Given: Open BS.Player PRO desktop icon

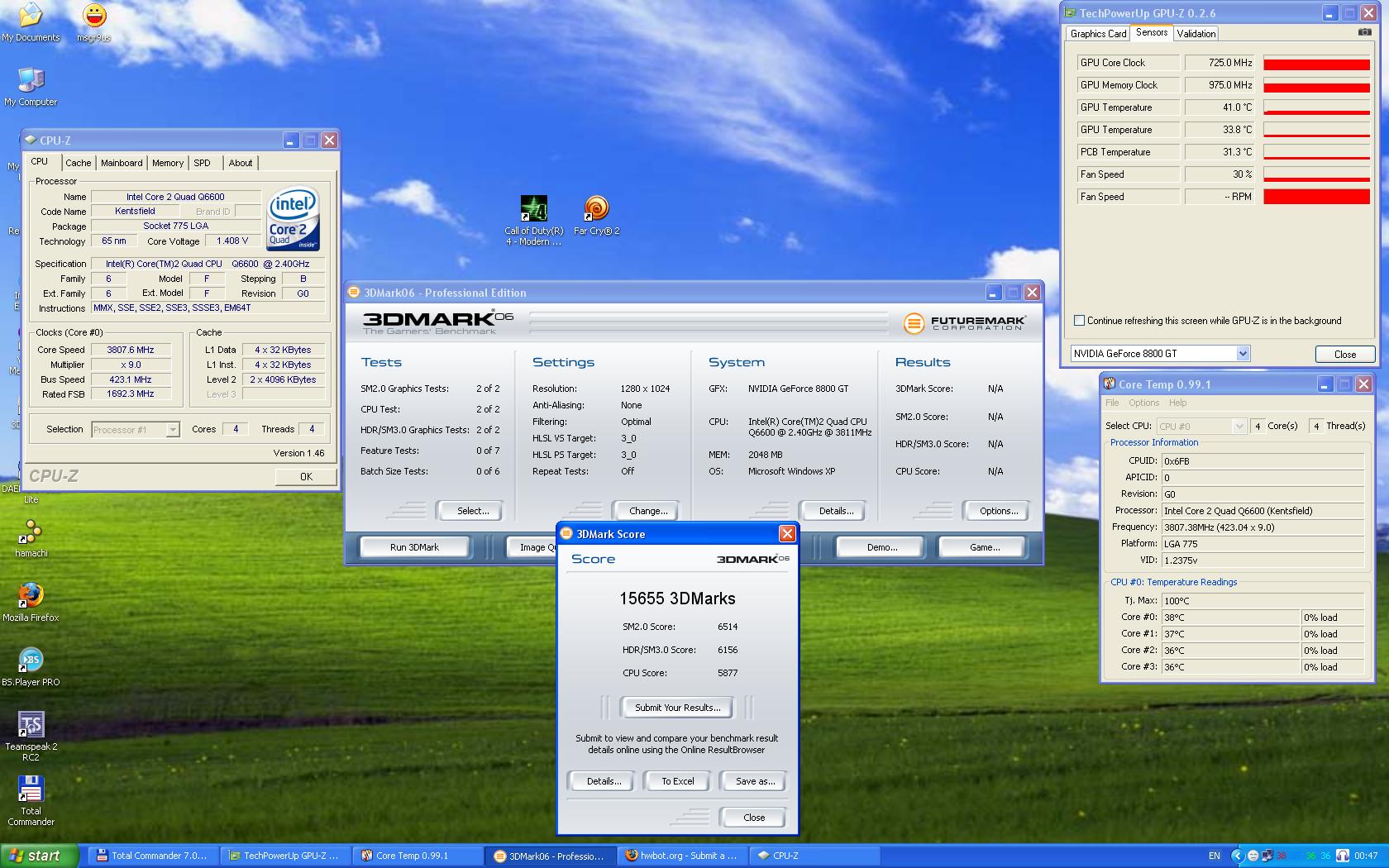Looking at the screenshot, I should (x=31, y=667).
